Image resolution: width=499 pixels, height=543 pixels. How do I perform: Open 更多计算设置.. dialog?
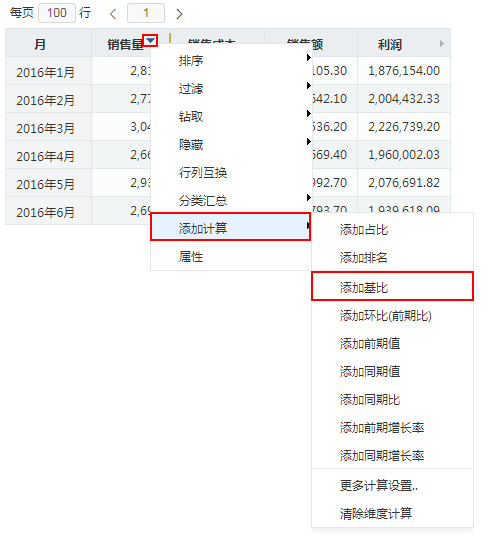[392, 485]
